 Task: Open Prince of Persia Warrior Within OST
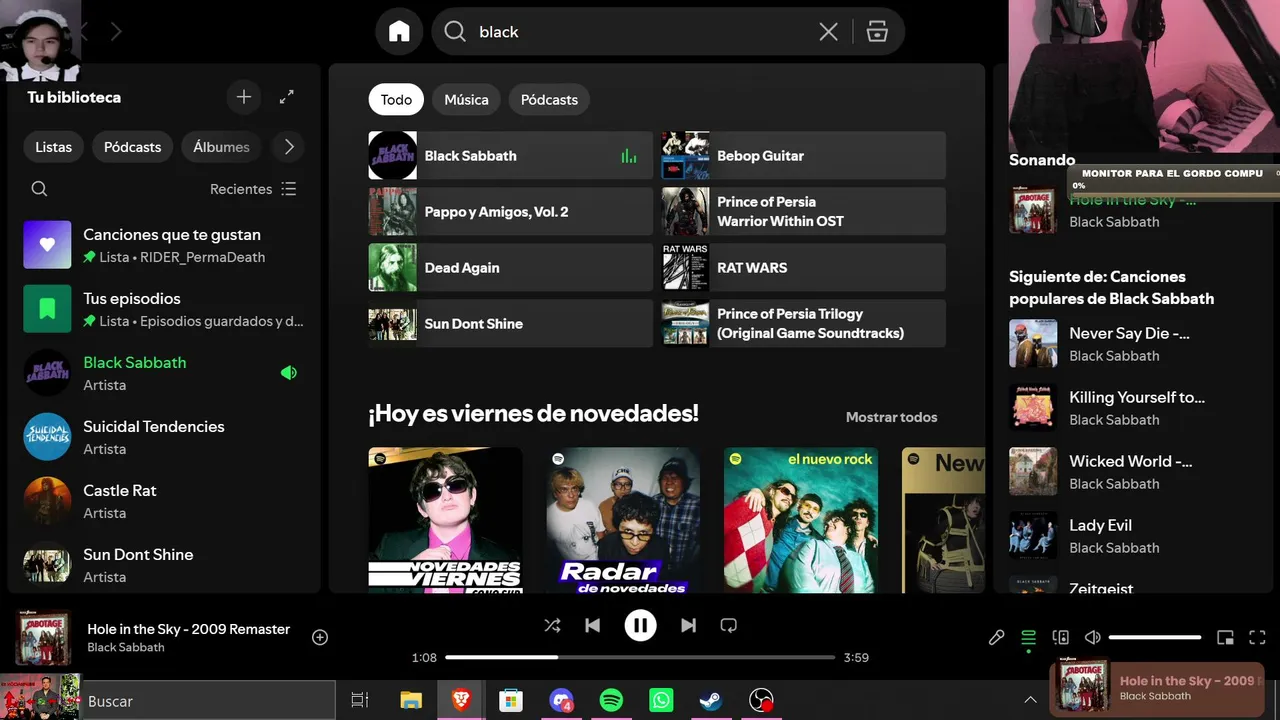click(803, 212)
